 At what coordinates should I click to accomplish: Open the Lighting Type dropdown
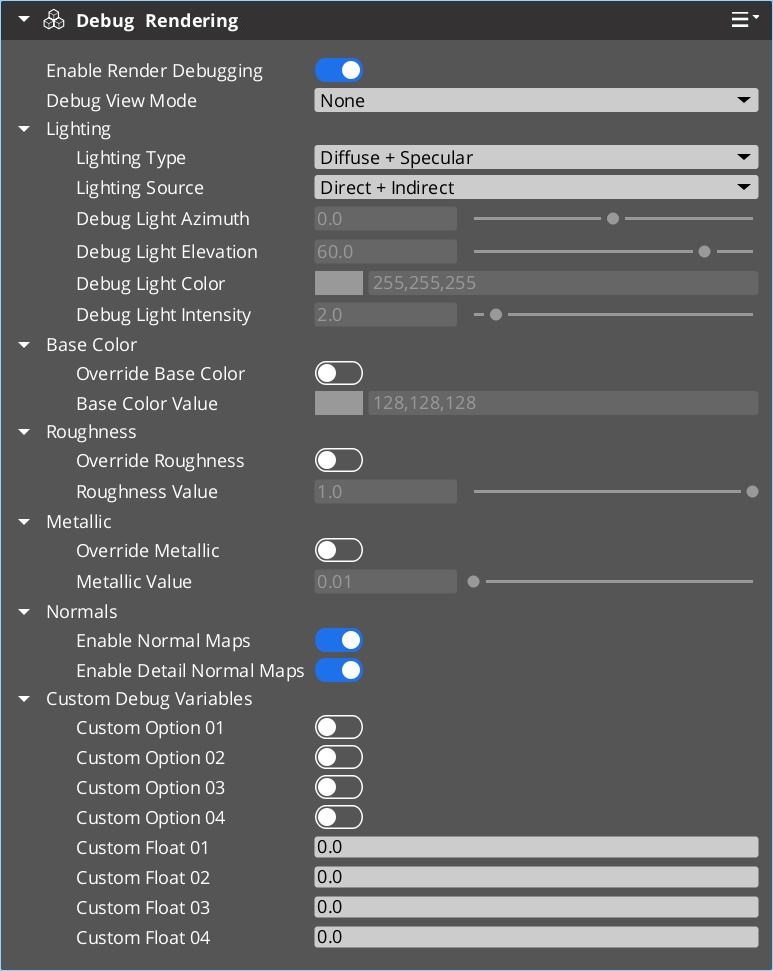(536, 158)
